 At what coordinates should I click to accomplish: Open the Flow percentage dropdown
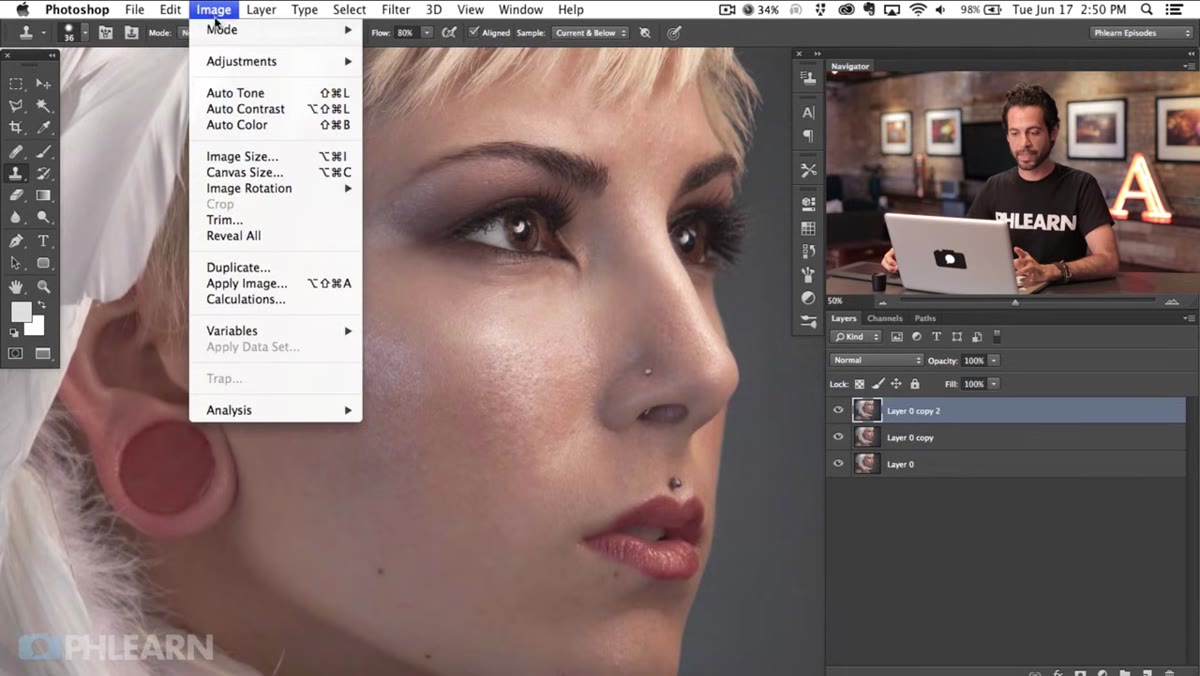tap(427, 33)
